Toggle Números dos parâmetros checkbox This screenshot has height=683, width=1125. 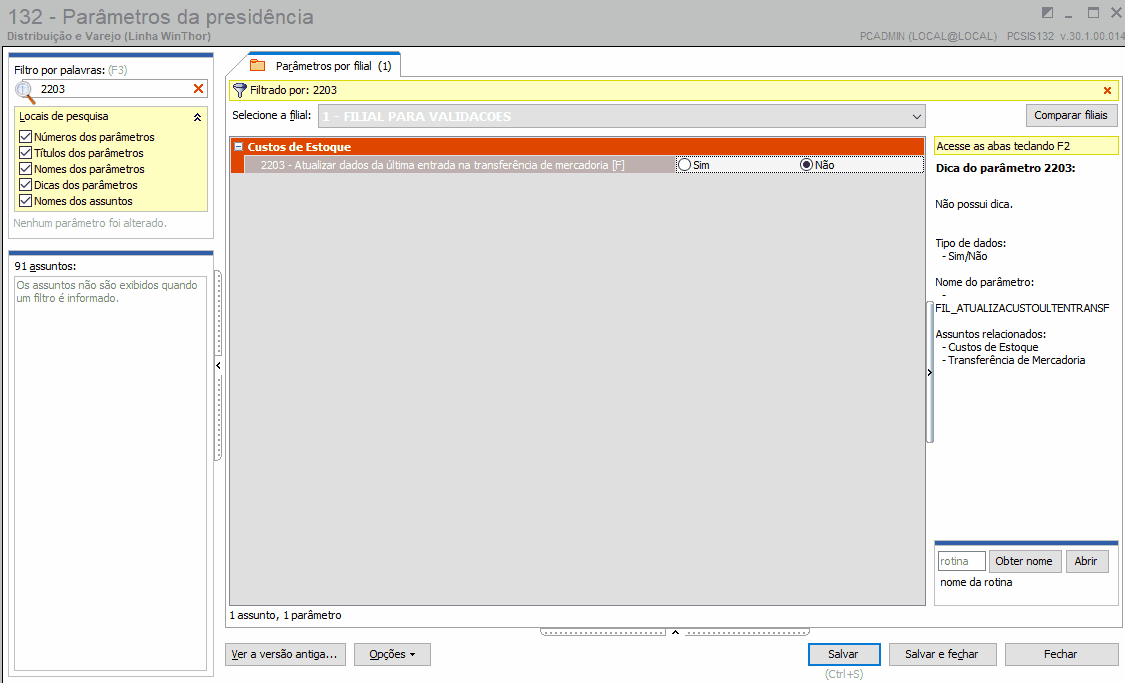click(26, 136)
